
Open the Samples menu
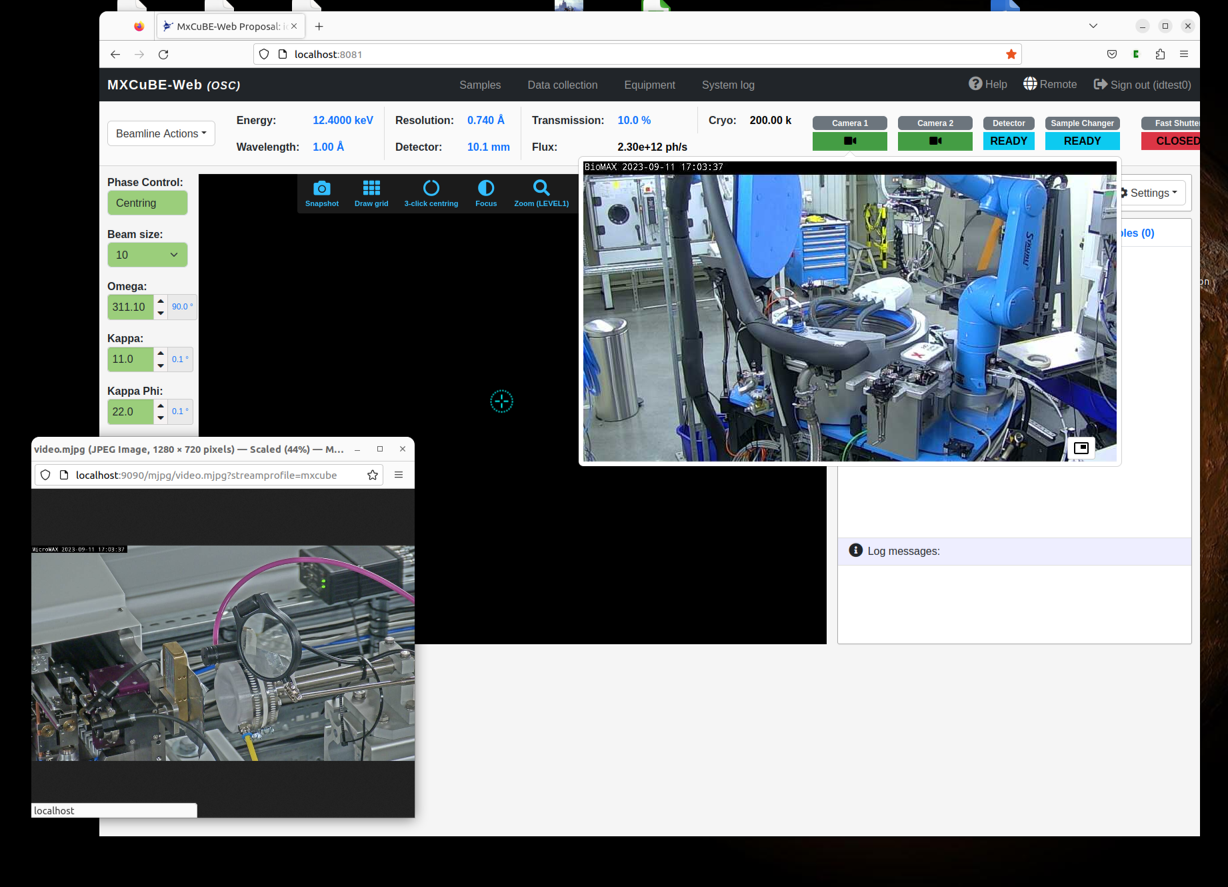tap(480, 85)
